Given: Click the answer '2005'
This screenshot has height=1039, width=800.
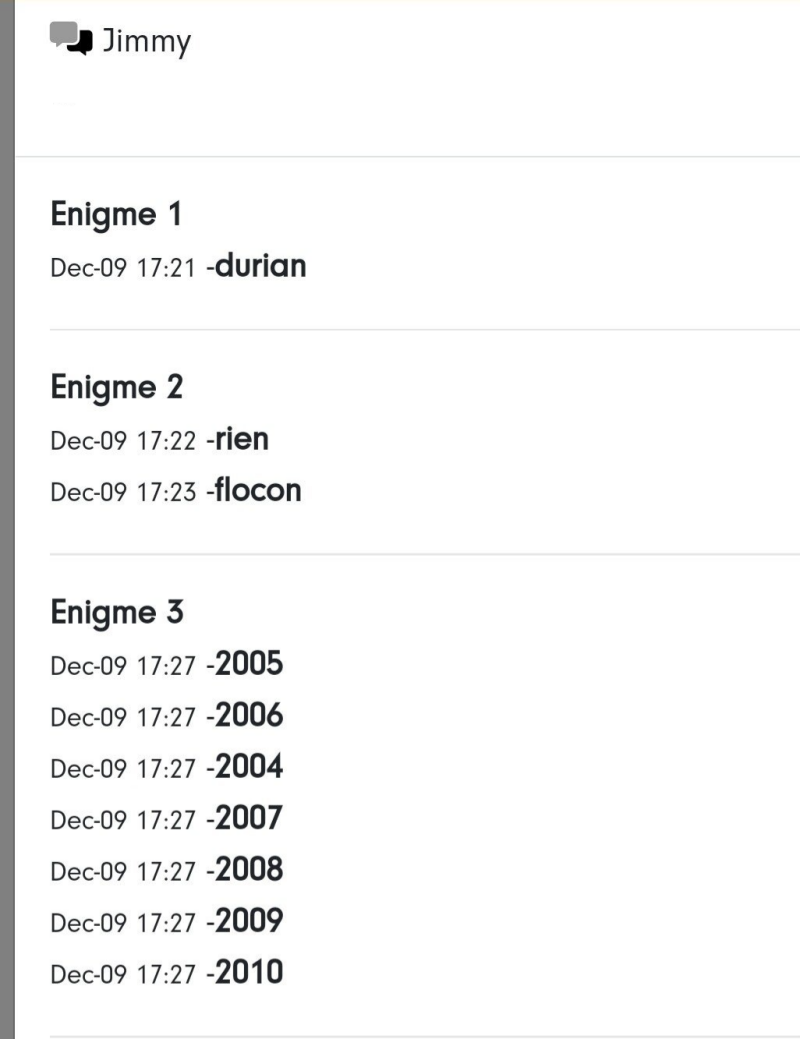Looking at the screenshot, I should [x=249, y=664].
